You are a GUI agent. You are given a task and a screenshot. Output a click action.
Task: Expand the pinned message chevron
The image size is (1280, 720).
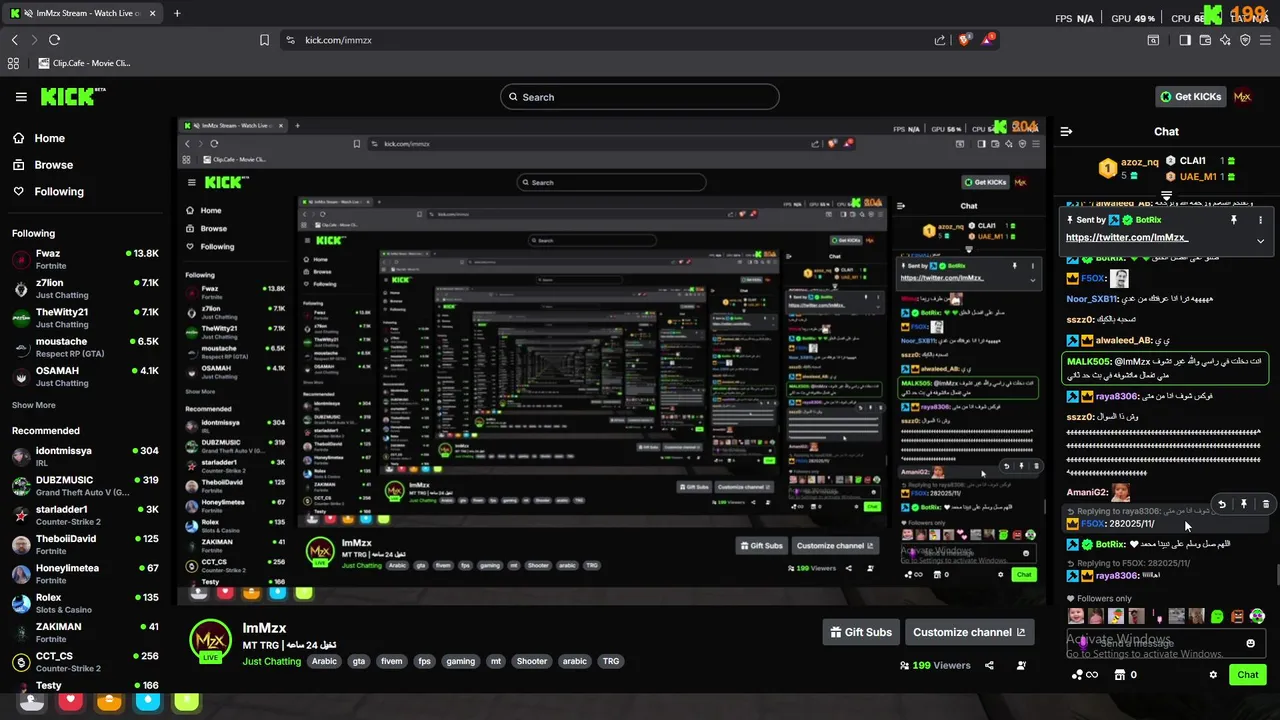[x=1260, y=240]
